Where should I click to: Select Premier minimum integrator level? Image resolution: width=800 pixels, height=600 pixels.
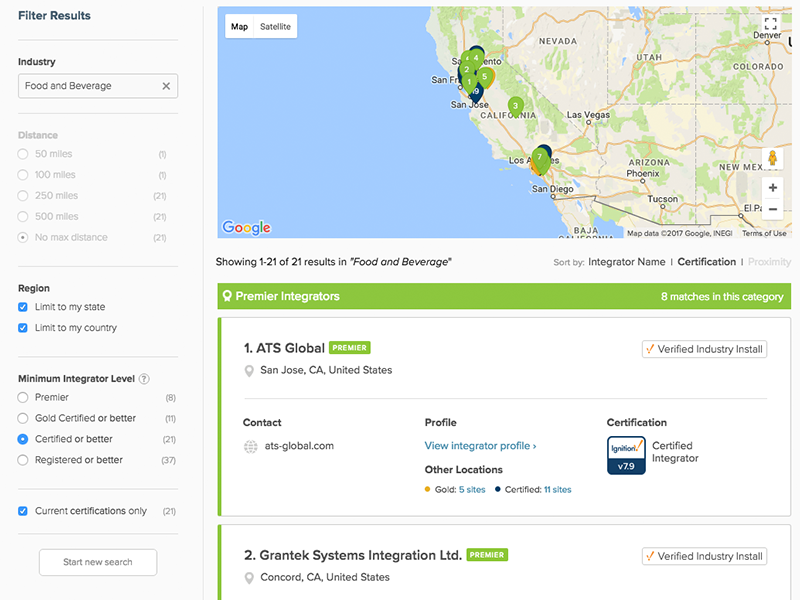[x=22, y=397]
